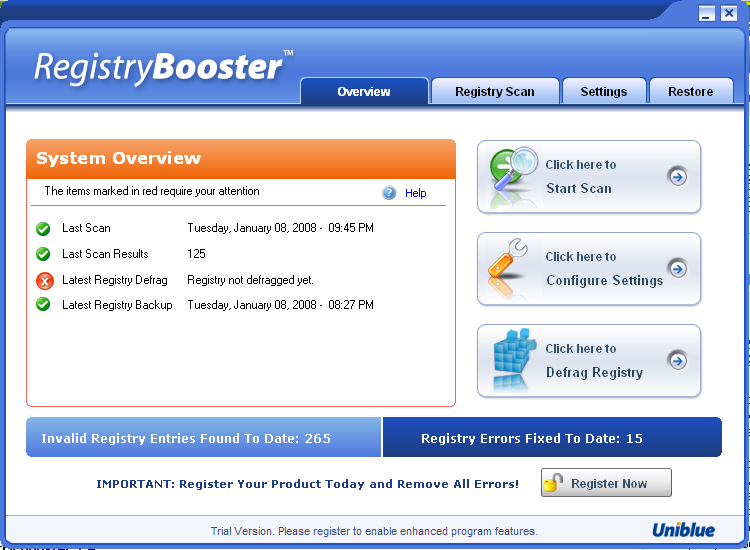Click 'The items marked in red require your attention'
This screenshot has width=750, height=550.
tap(152, 191)
